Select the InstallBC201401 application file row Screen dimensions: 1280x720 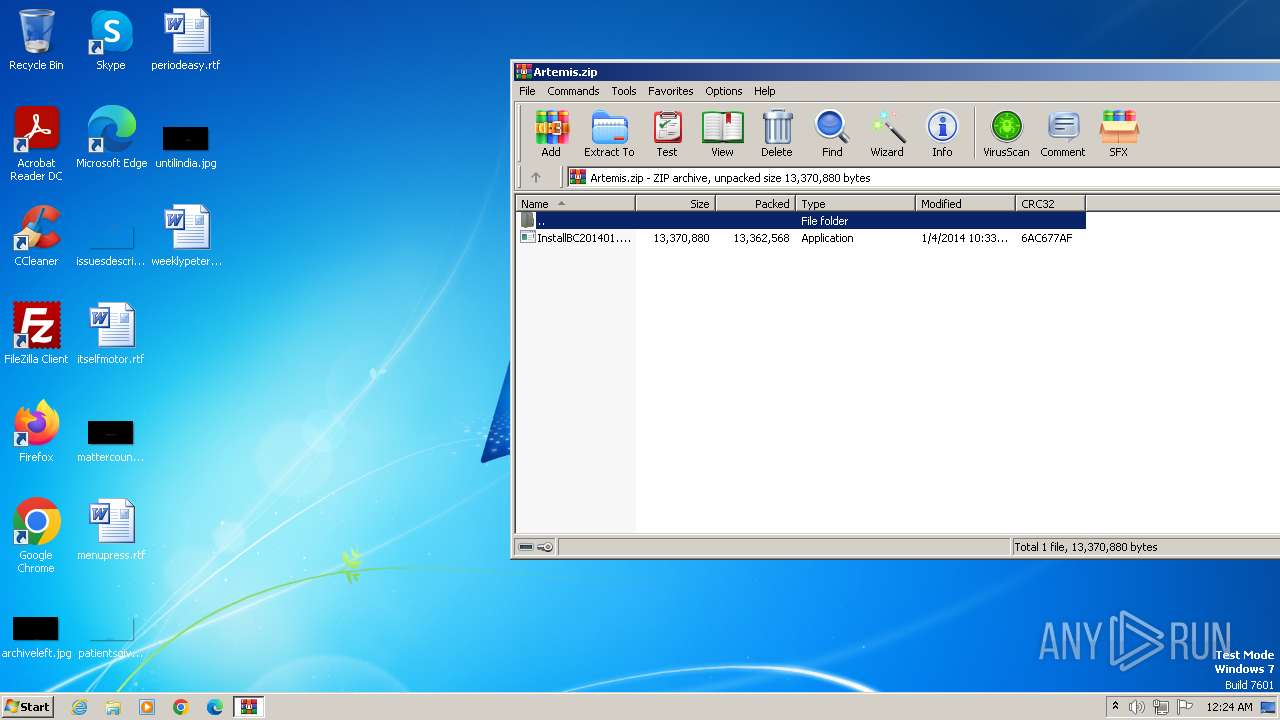tap(800, 238)
